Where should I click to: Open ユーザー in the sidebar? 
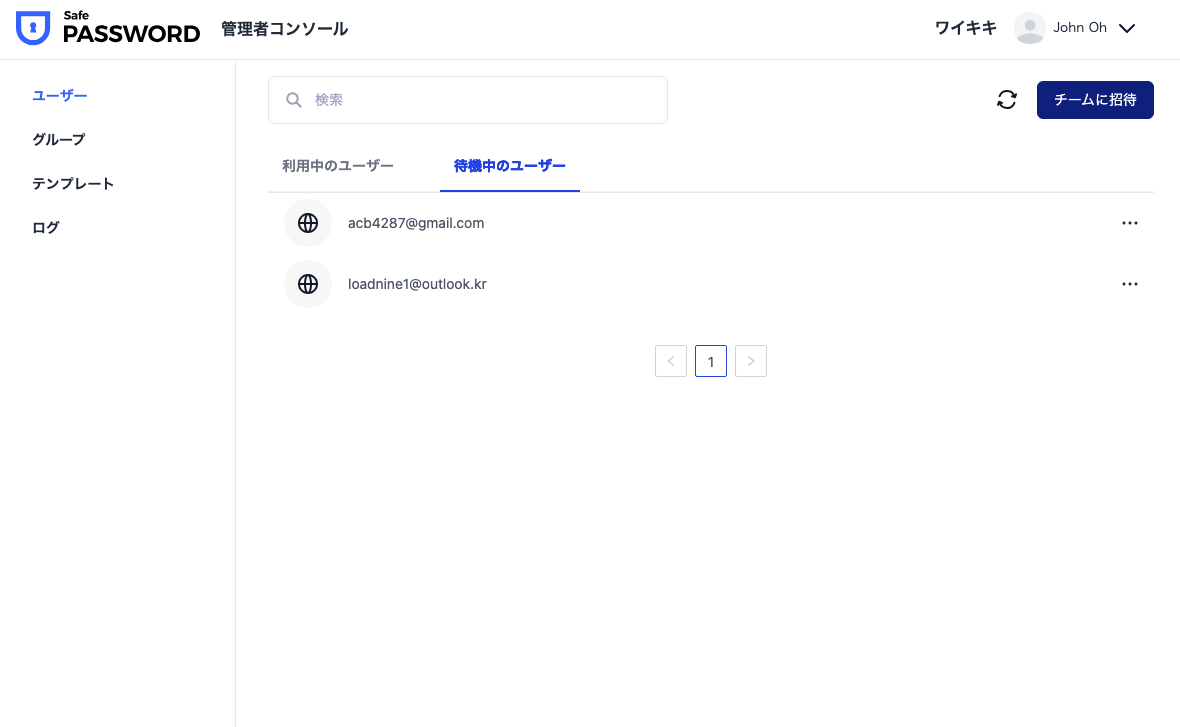tap(60, 96)
